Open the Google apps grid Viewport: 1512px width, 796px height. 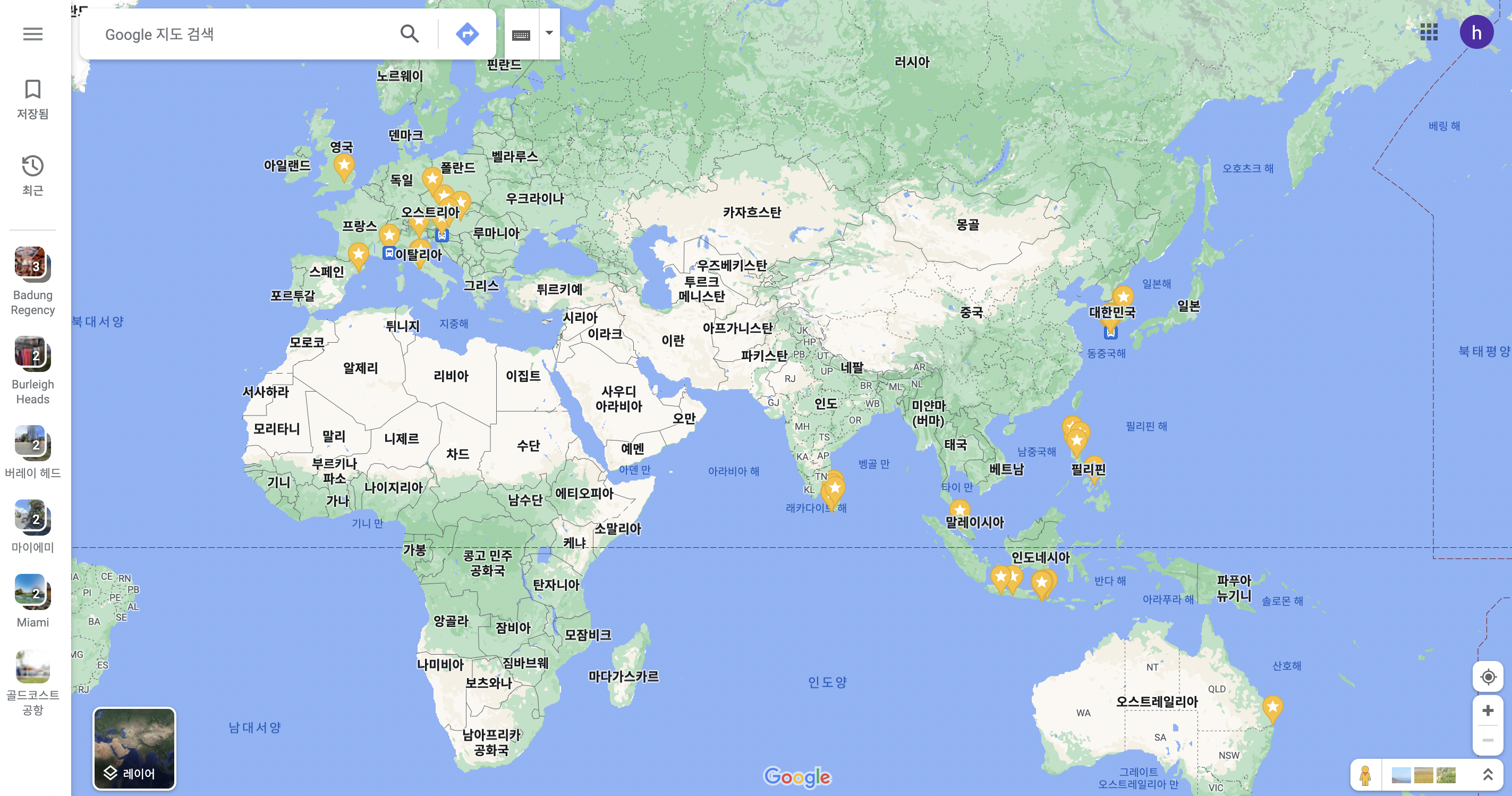1429,32
